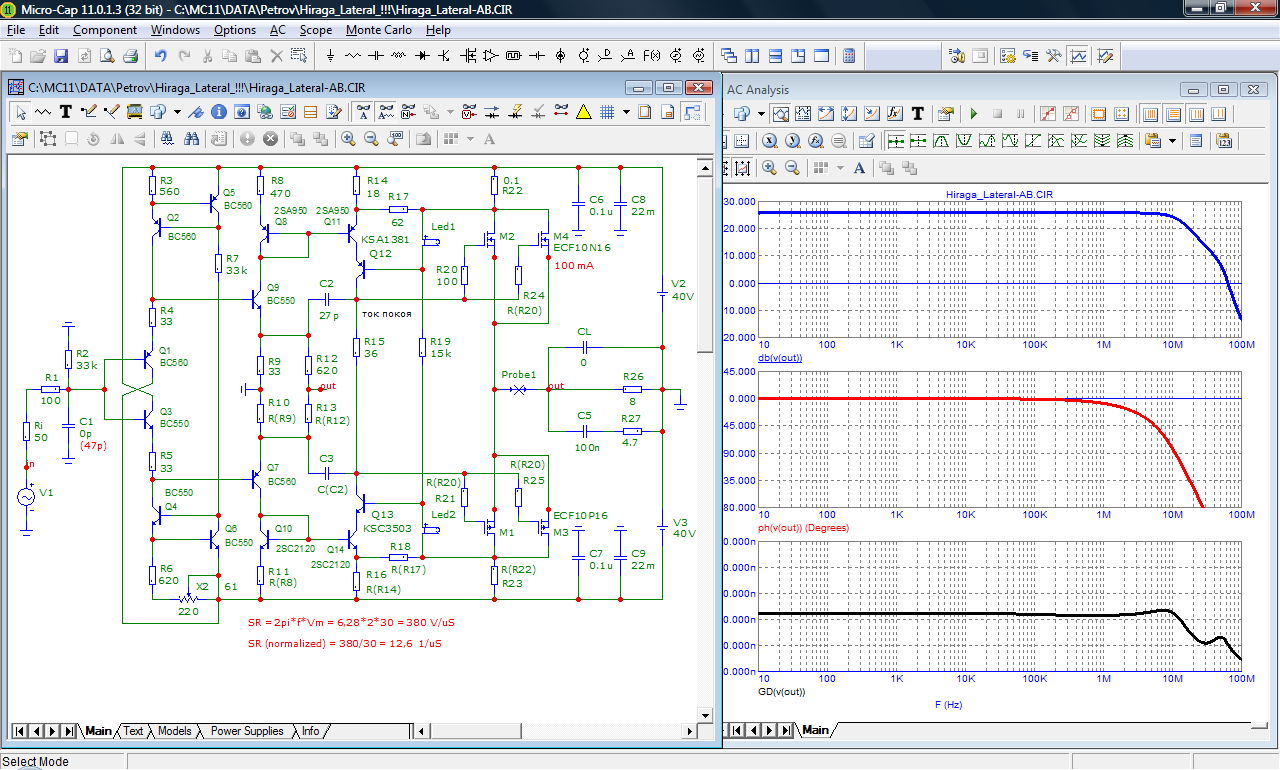Image resolution: width=1280 pixels, height=770 pixels.
Task: Zoom in on the AC Analysis plot
Action: point(769,168)
